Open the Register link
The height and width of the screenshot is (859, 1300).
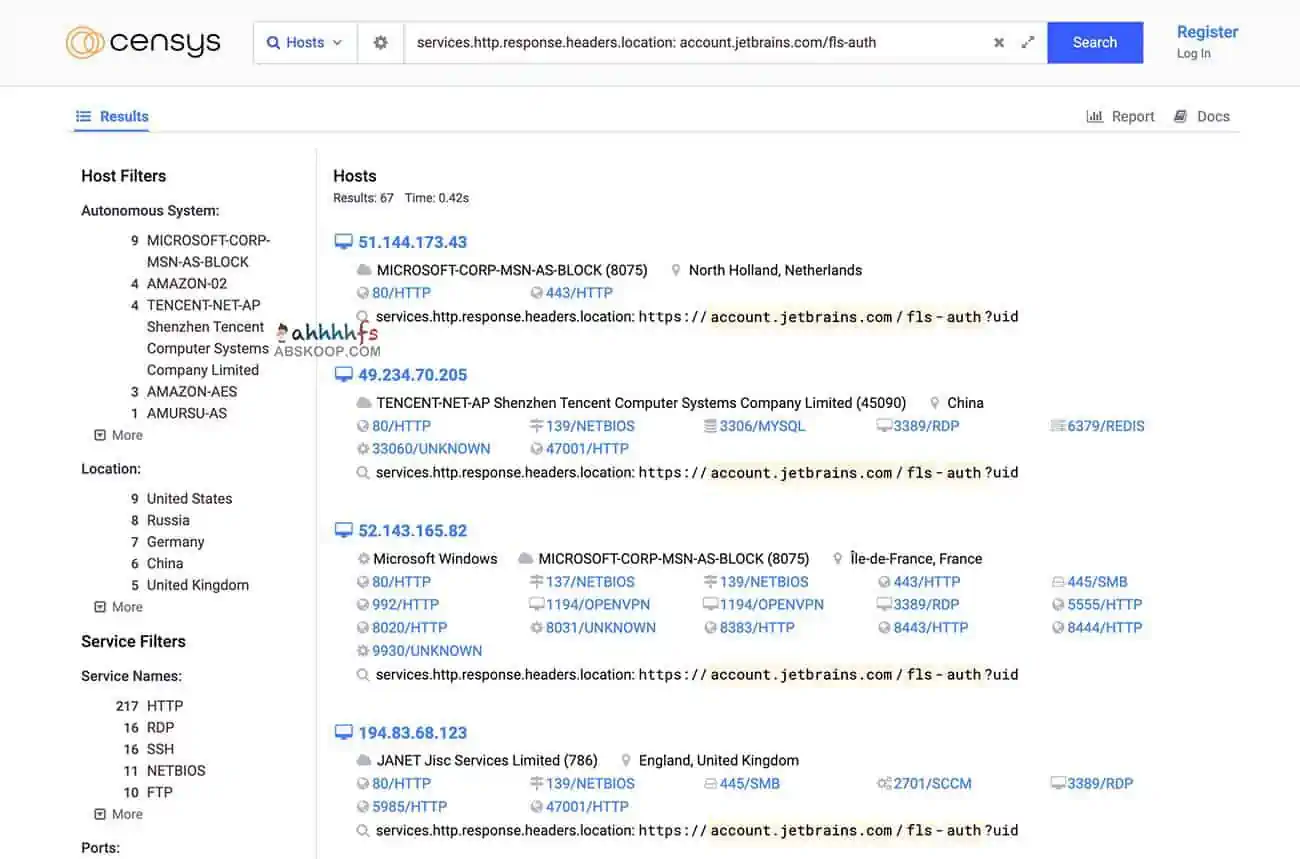click(1207, 32)
